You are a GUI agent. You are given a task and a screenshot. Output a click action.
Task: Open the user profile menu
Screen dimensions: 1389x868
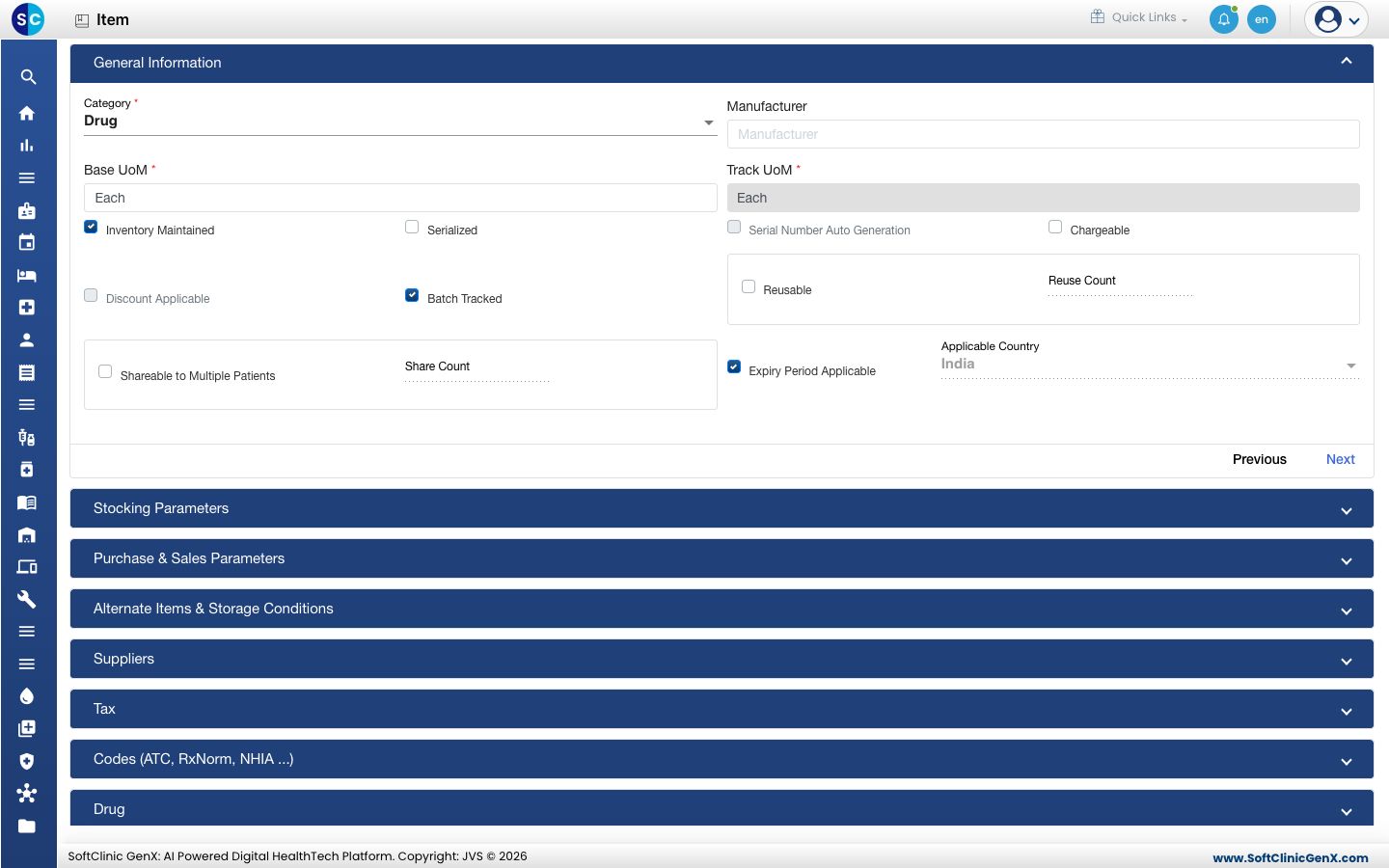click(1337, 19)
